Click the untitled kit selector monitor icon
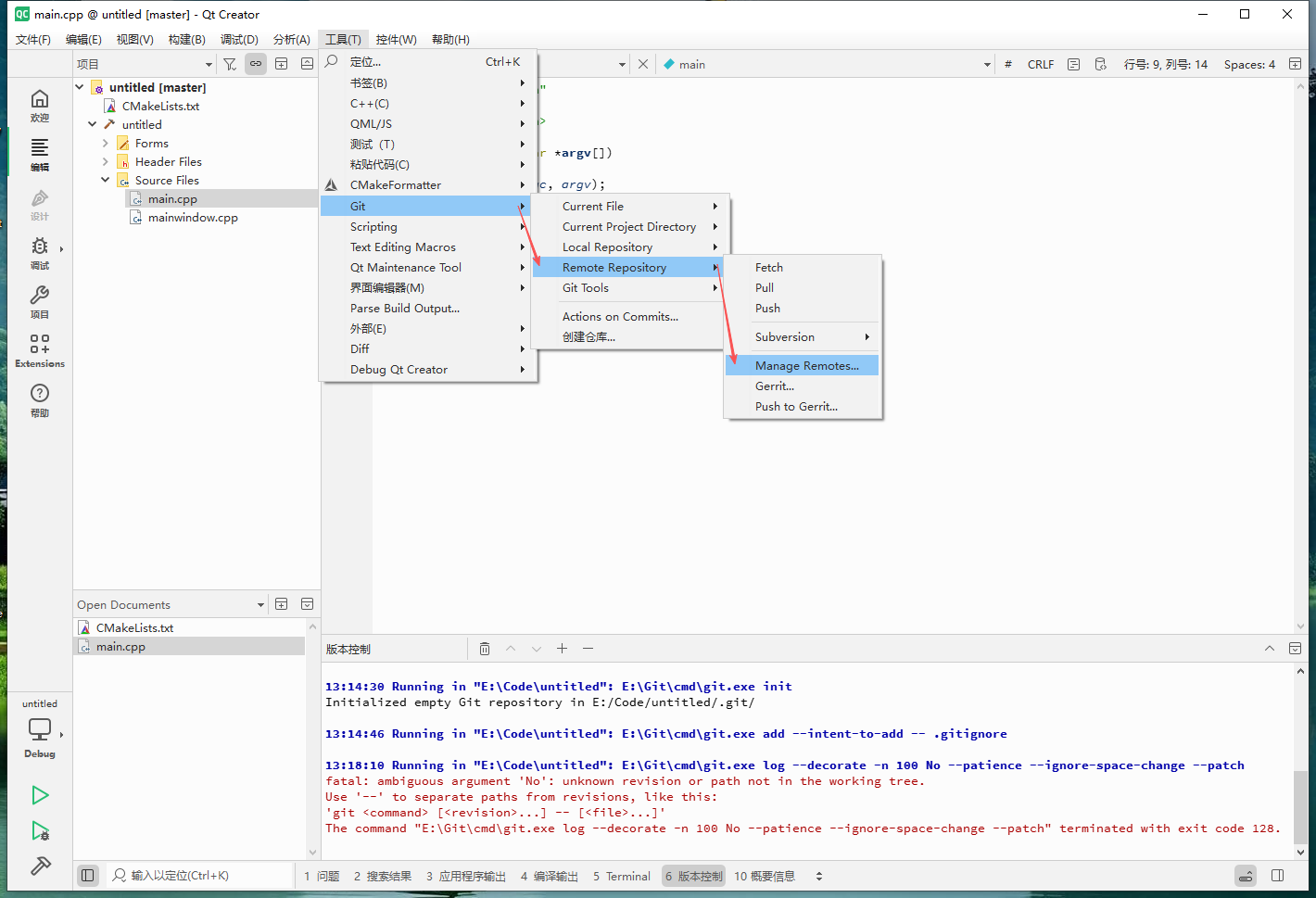Screen dimensions: 1316x898 click(x=40, y=729)
